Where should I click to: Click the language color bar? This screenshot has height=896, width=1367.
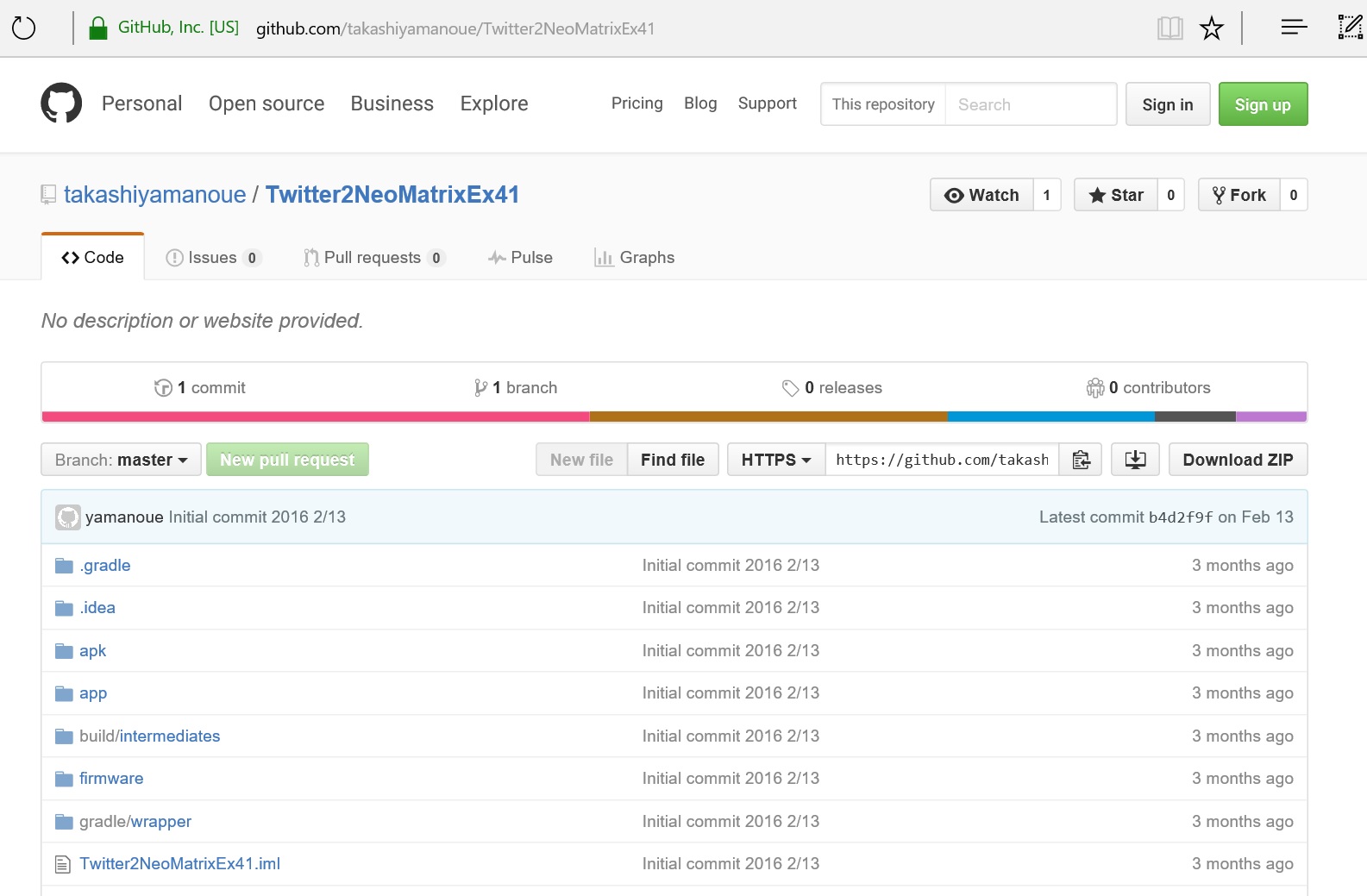pos(674,417)
